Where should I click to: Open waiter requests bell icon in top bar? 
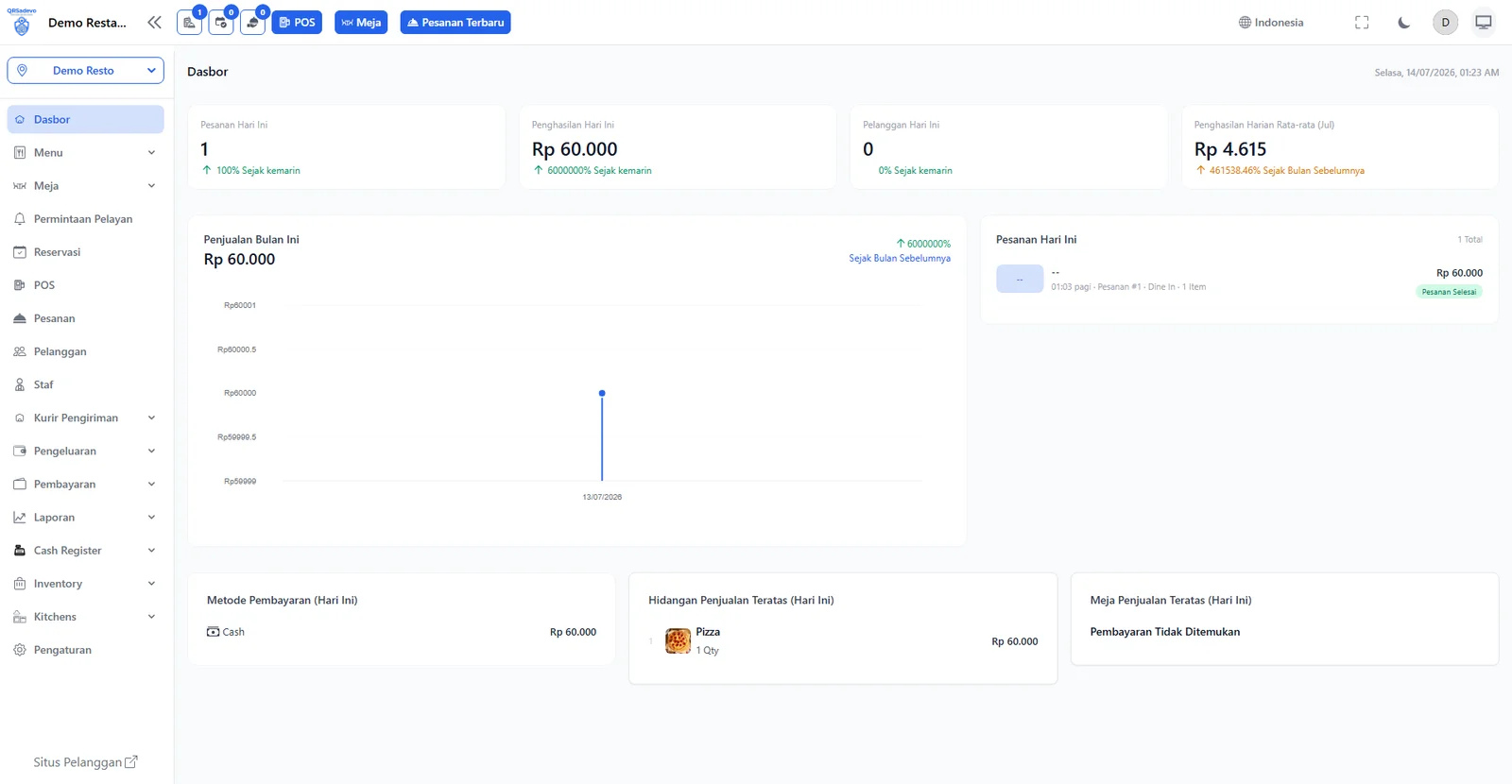click(252, 22)
